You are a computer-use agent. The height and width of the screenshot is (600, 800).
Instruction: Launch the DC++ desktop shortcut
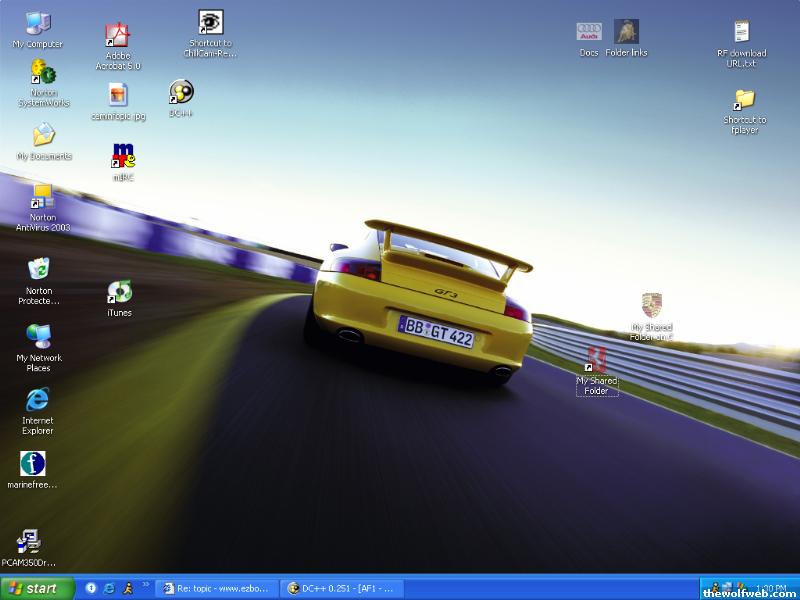(181, 93)
